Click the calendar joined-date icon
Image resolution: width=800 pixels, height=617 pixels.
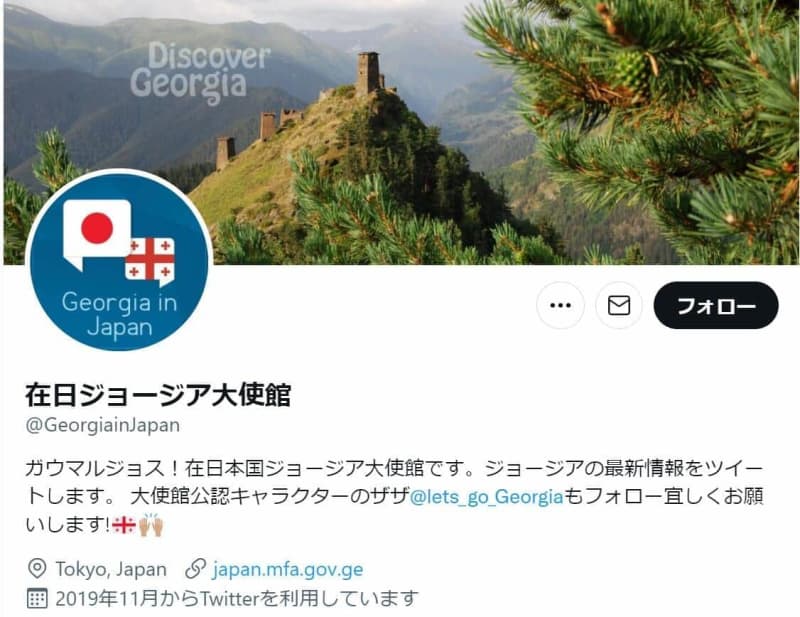(37, 598)
